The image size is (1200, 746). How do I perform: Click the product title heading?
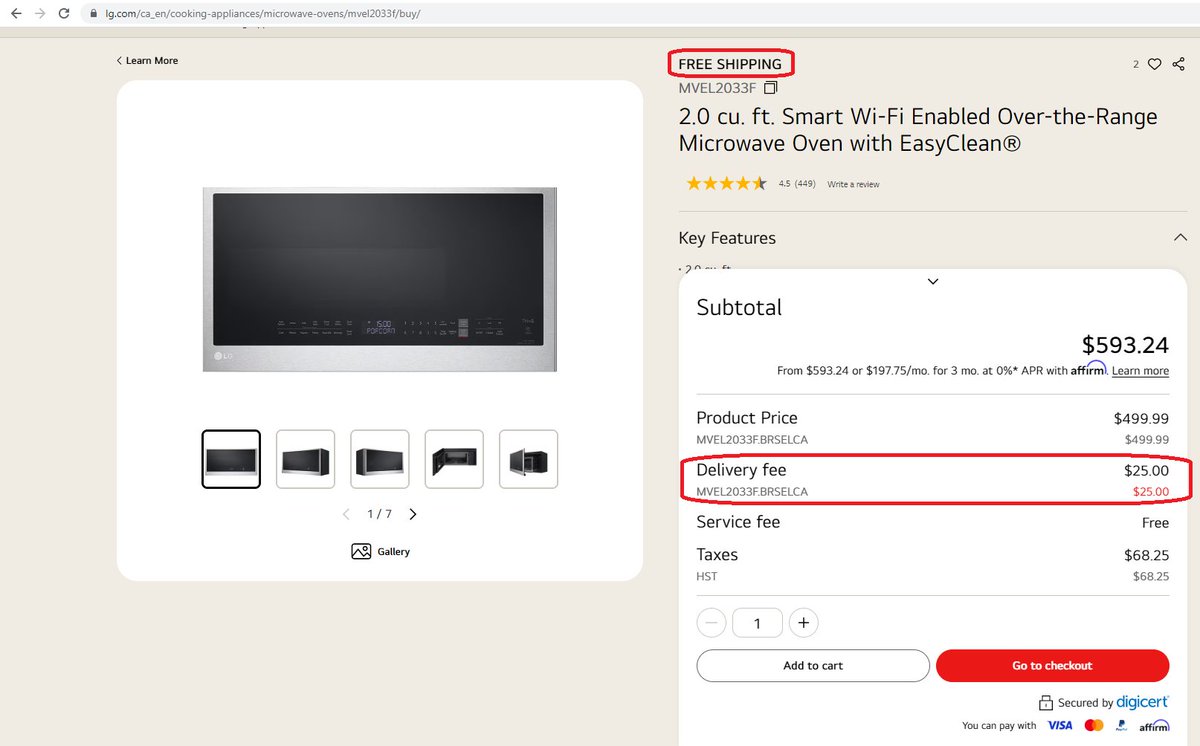pyautogui.click(x=918, y=130)
